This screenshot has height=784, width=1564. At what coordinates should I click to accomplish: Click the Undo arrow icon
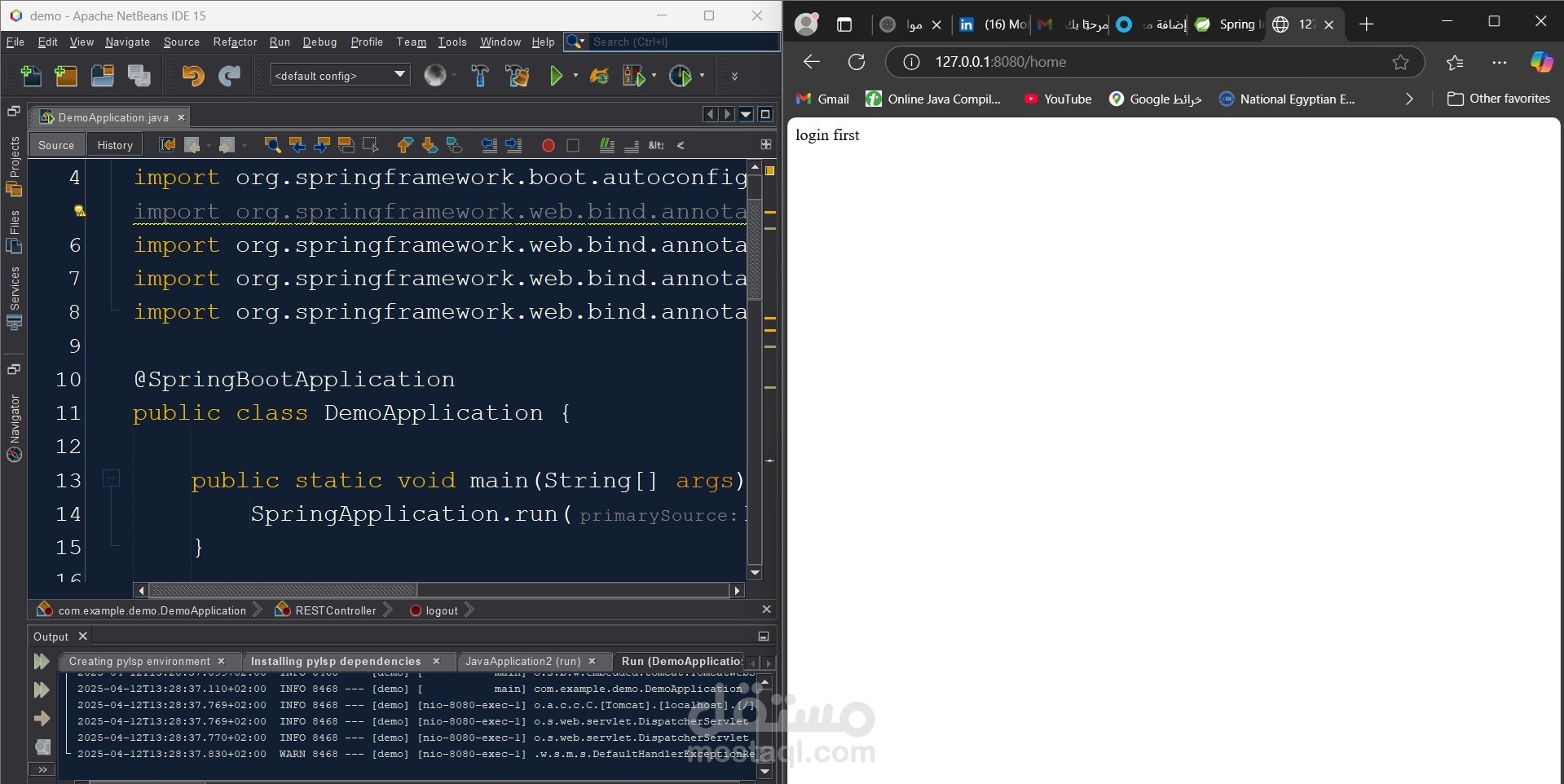pos(192,76)
